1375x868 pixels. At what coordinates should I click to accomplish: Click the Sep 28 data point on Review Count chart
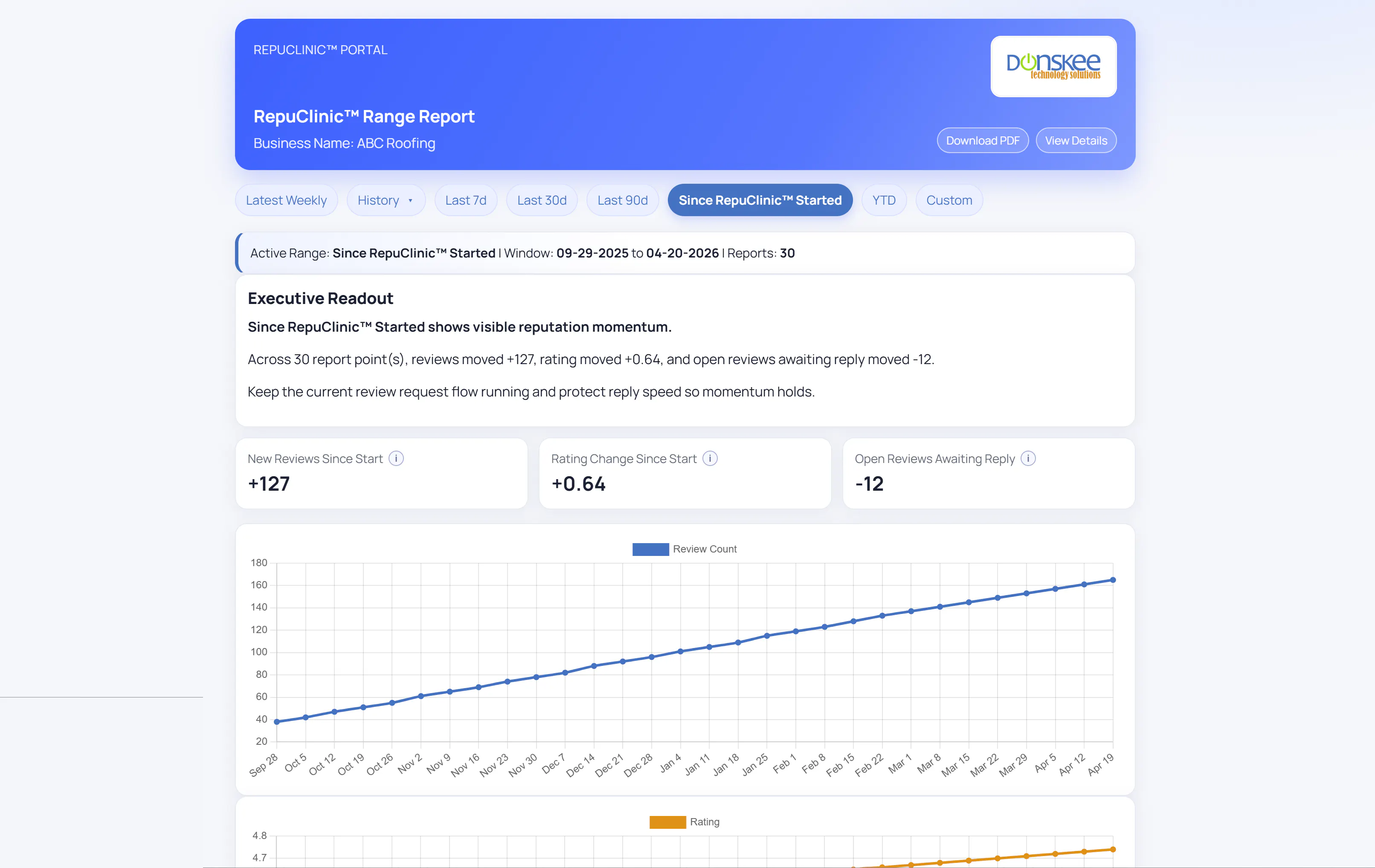pyautogui.click(x=277, y=721)
